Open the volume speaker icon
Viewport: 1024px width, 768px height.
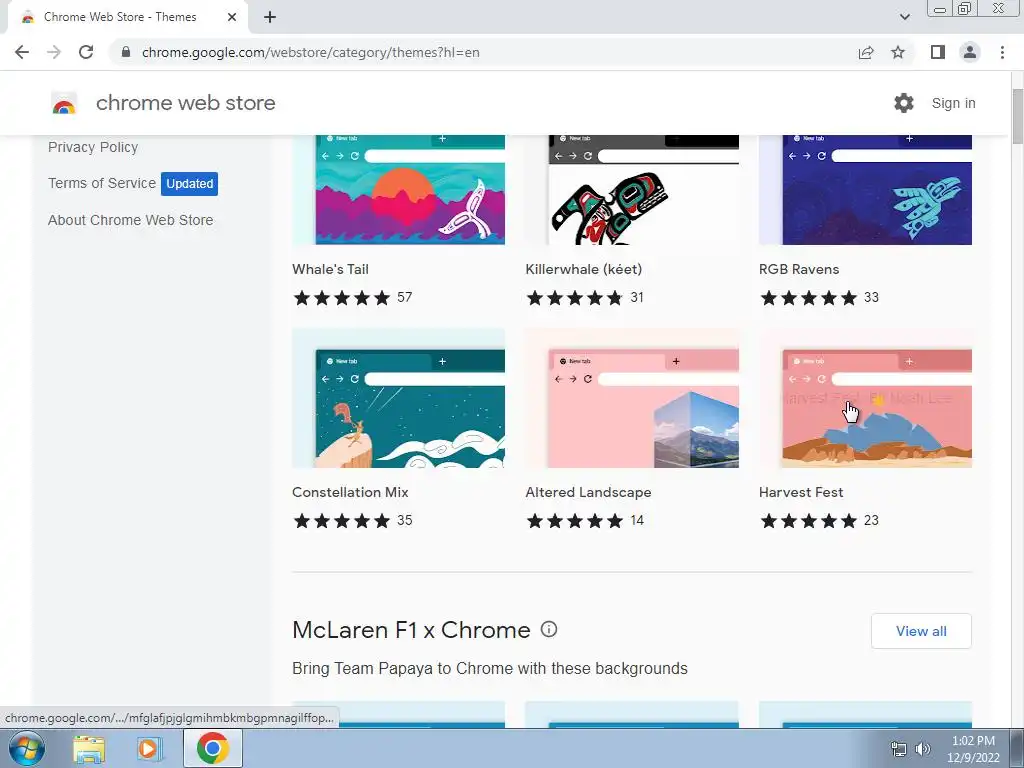point(923,749)
